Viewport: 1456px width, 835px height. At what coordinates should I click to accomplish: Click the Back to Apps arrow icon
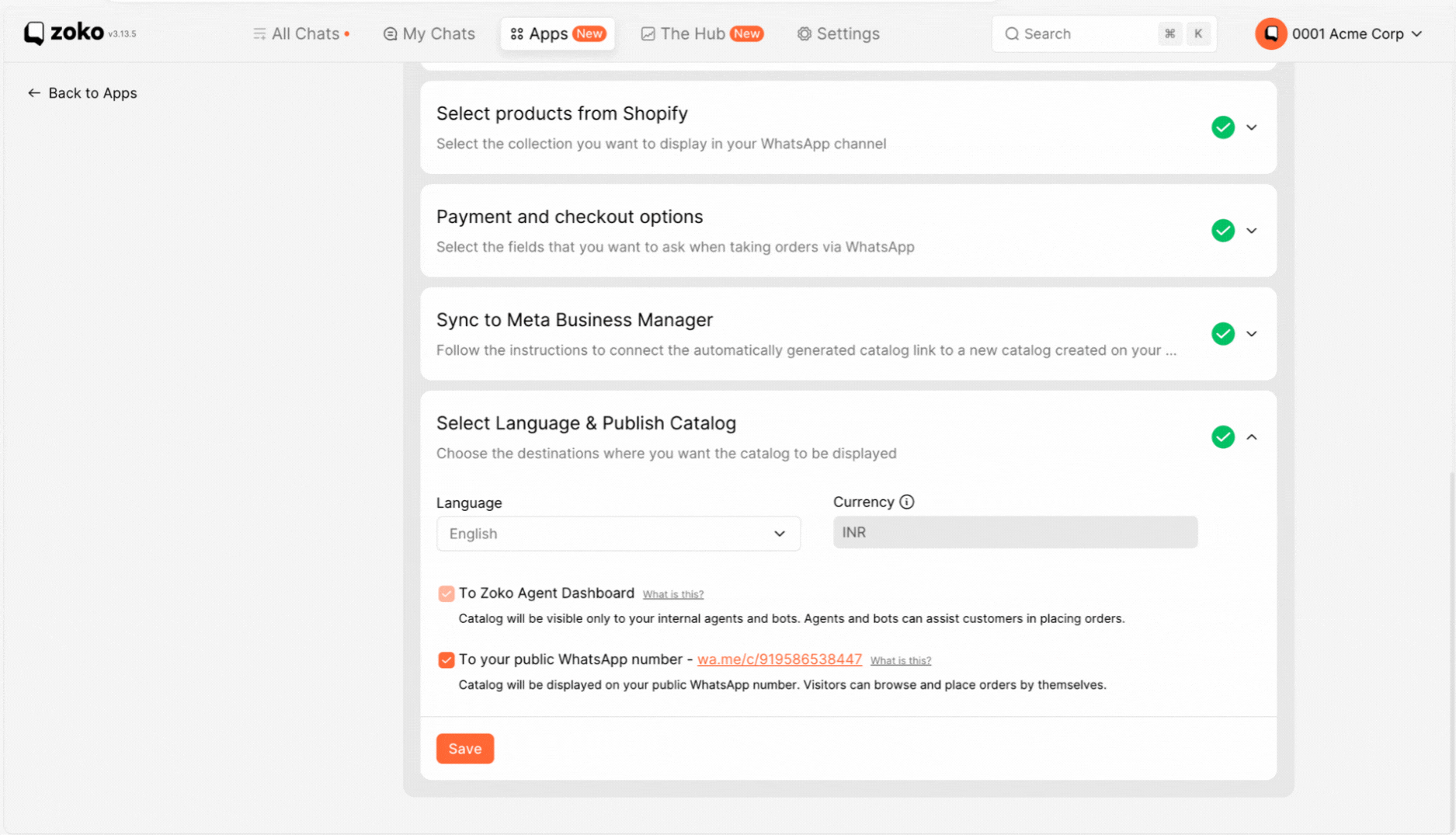pos(34,93)
